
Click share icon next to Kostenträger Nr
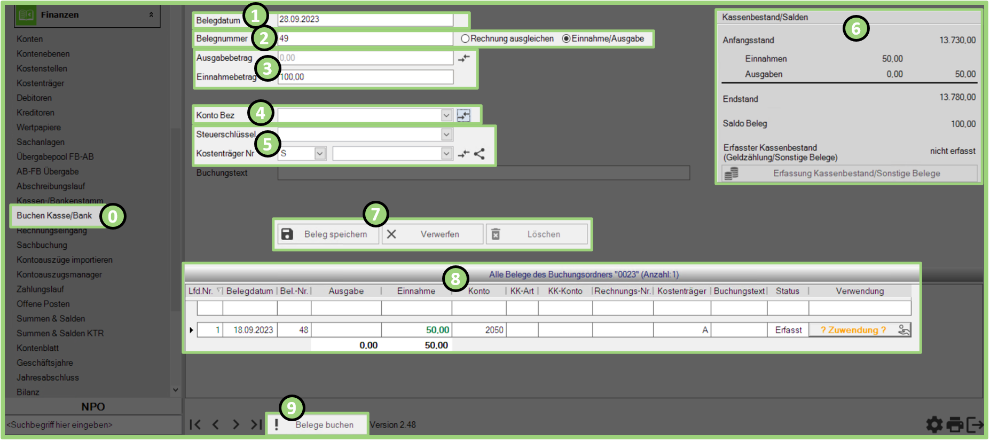(479, 154)
